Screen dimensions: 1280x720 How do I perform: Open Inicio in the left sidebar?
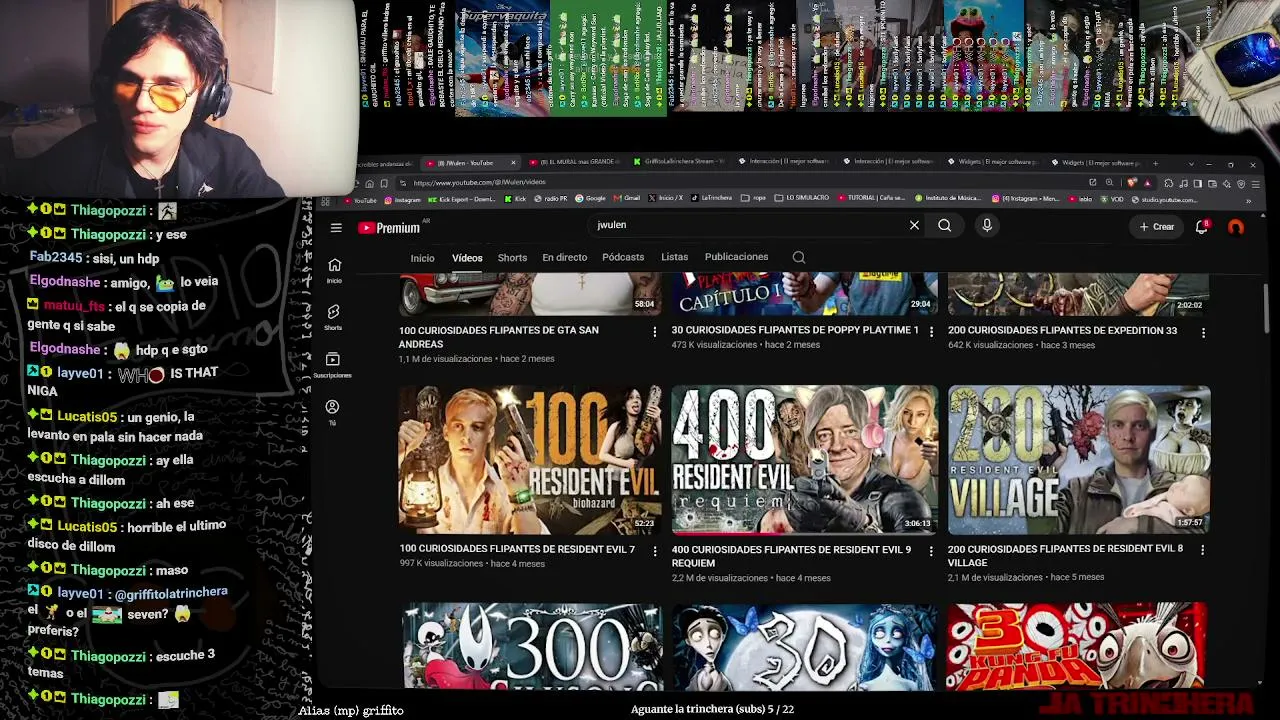click(334, 270)
